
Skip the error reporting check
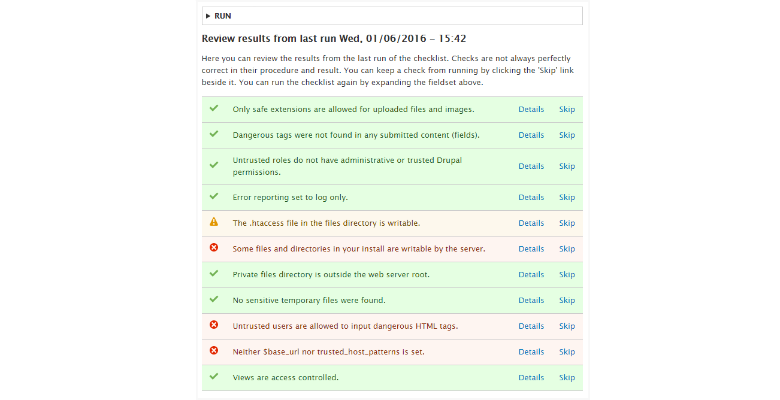point(566,198)
